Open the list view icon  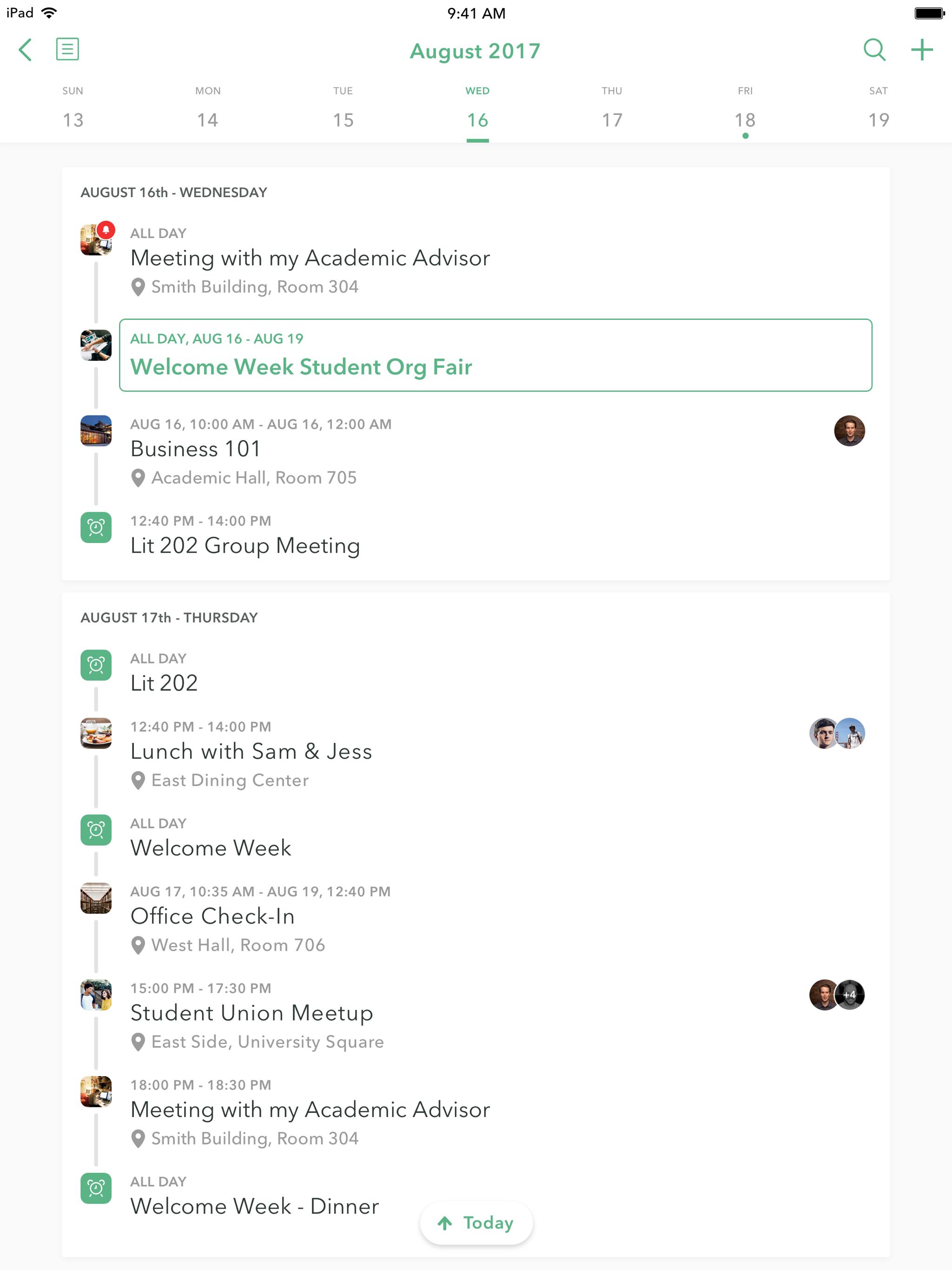click(67, 49)
